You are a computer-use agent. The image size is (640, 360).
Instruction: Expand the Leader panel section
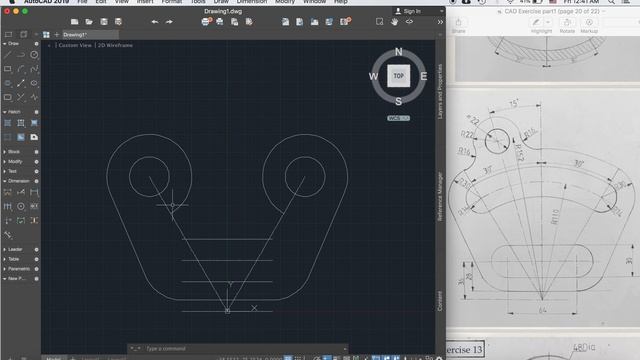[4, 249]
